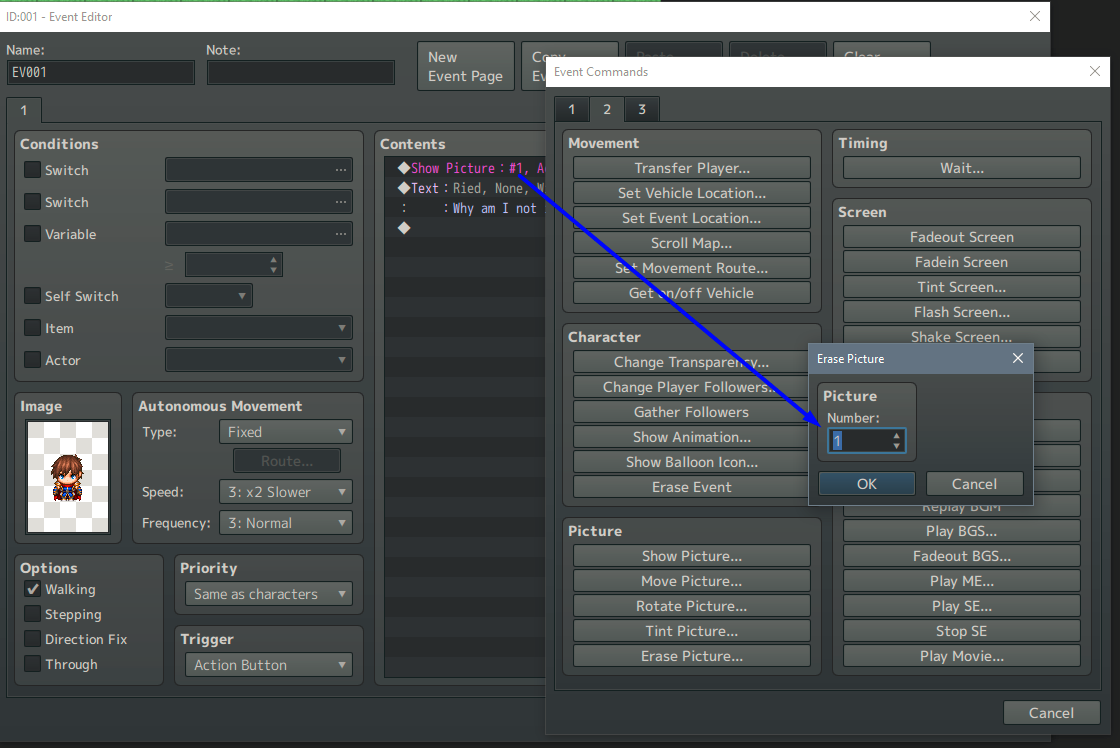Switch to Event Commands tab 3

[641, 109]
